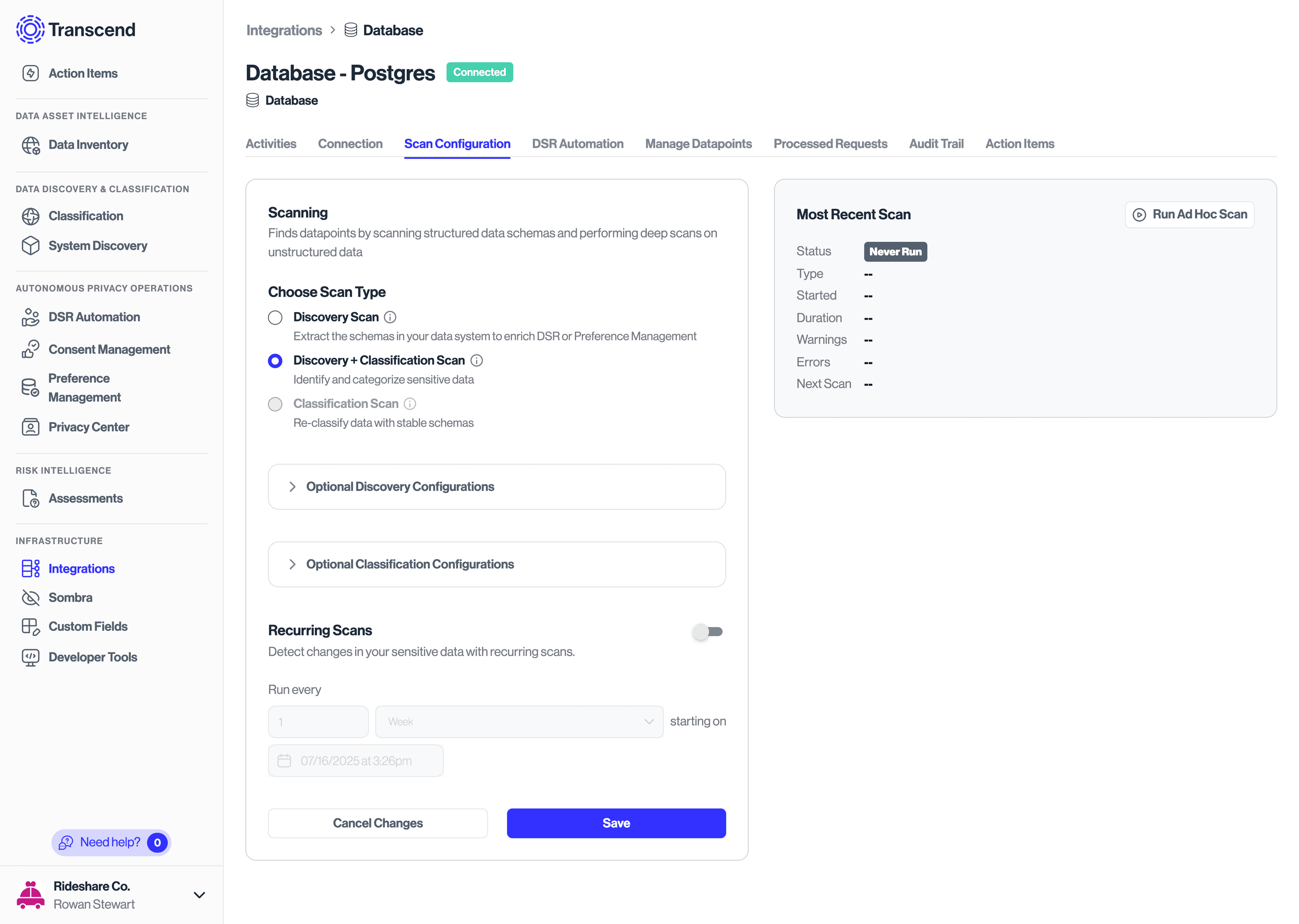Click the account switcher for Rideshare Co.
The image size is (1299, 924).
pyautogui.click(x=111, y=895)
